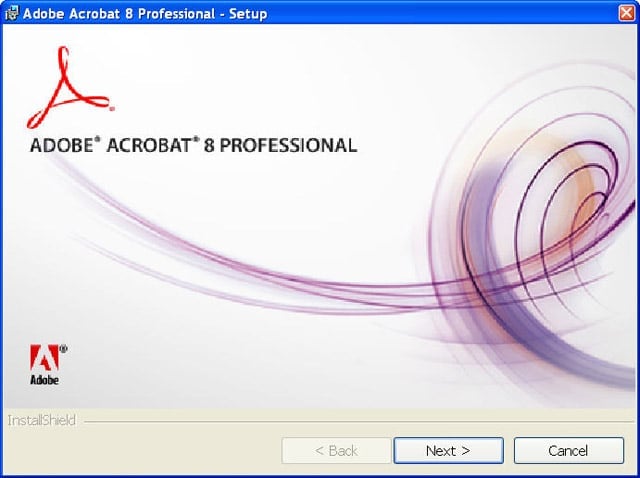640x478 pixels.
Task: Click the installer icon in title bar
Action: (11, 13)
